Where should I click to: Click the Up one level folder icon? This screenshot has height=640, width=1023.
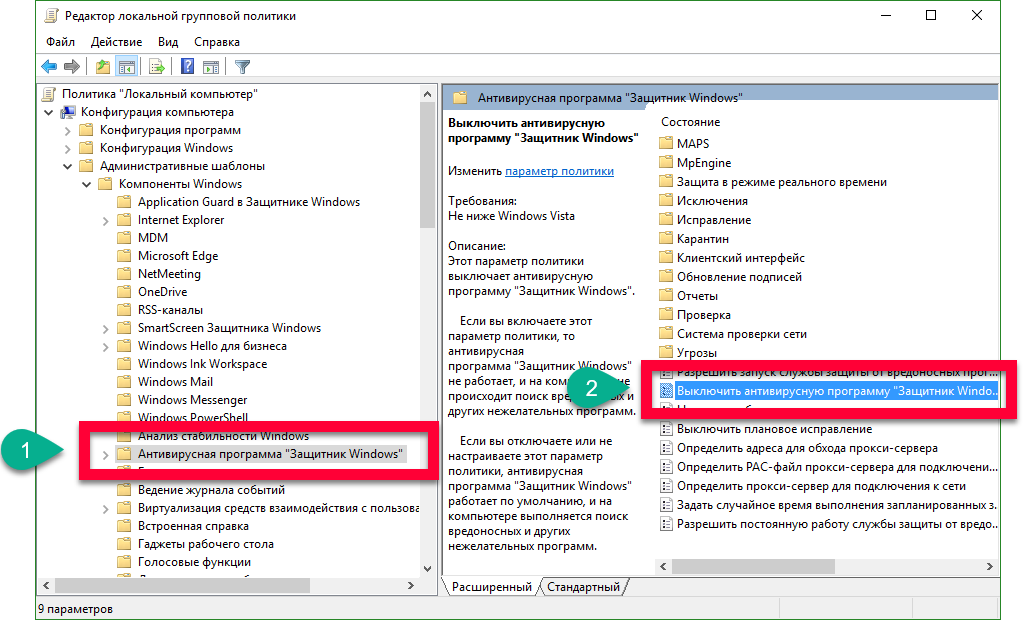[102, 67]
